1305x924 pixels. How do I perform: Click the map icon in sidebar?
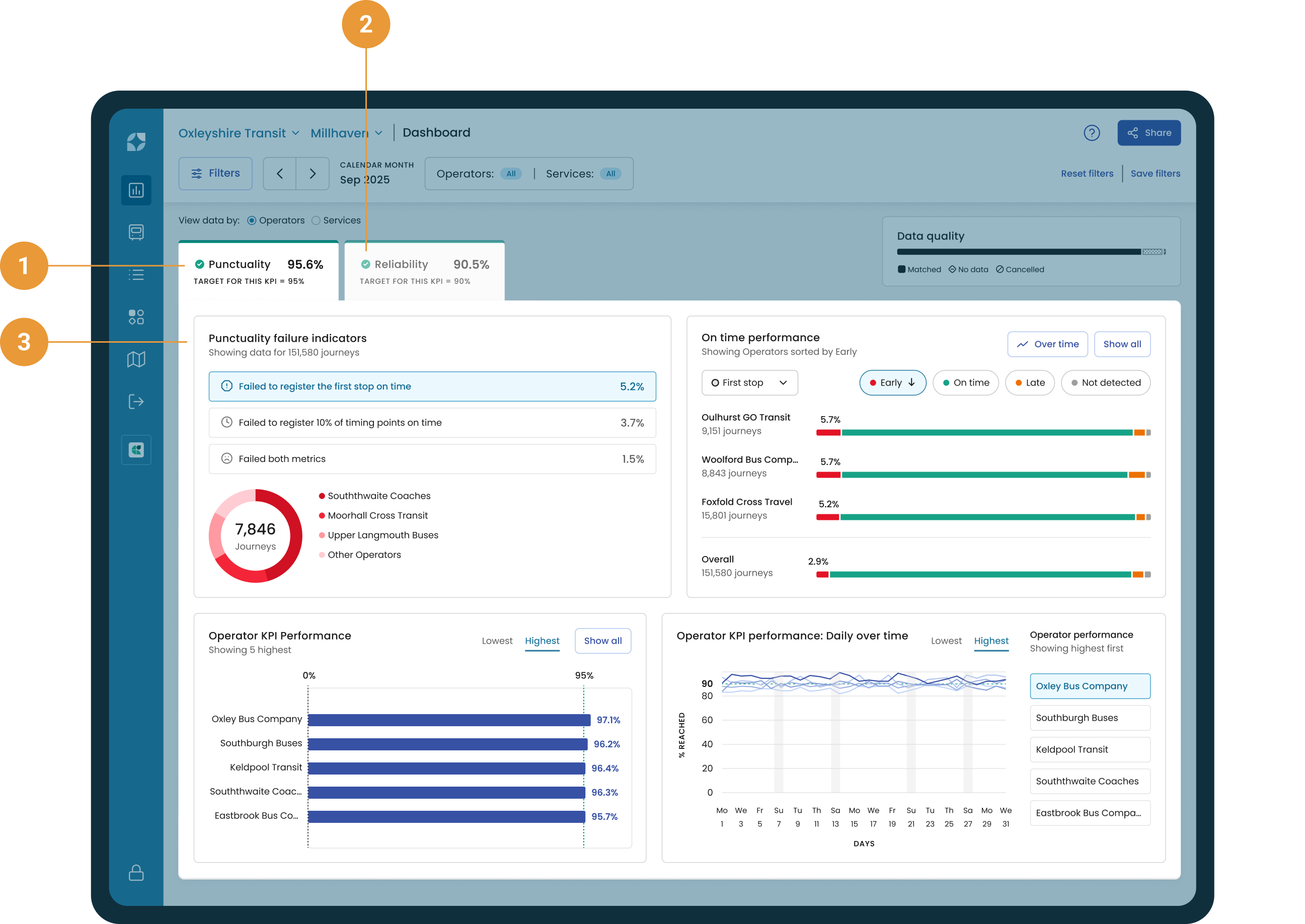(x=136, y=359)
